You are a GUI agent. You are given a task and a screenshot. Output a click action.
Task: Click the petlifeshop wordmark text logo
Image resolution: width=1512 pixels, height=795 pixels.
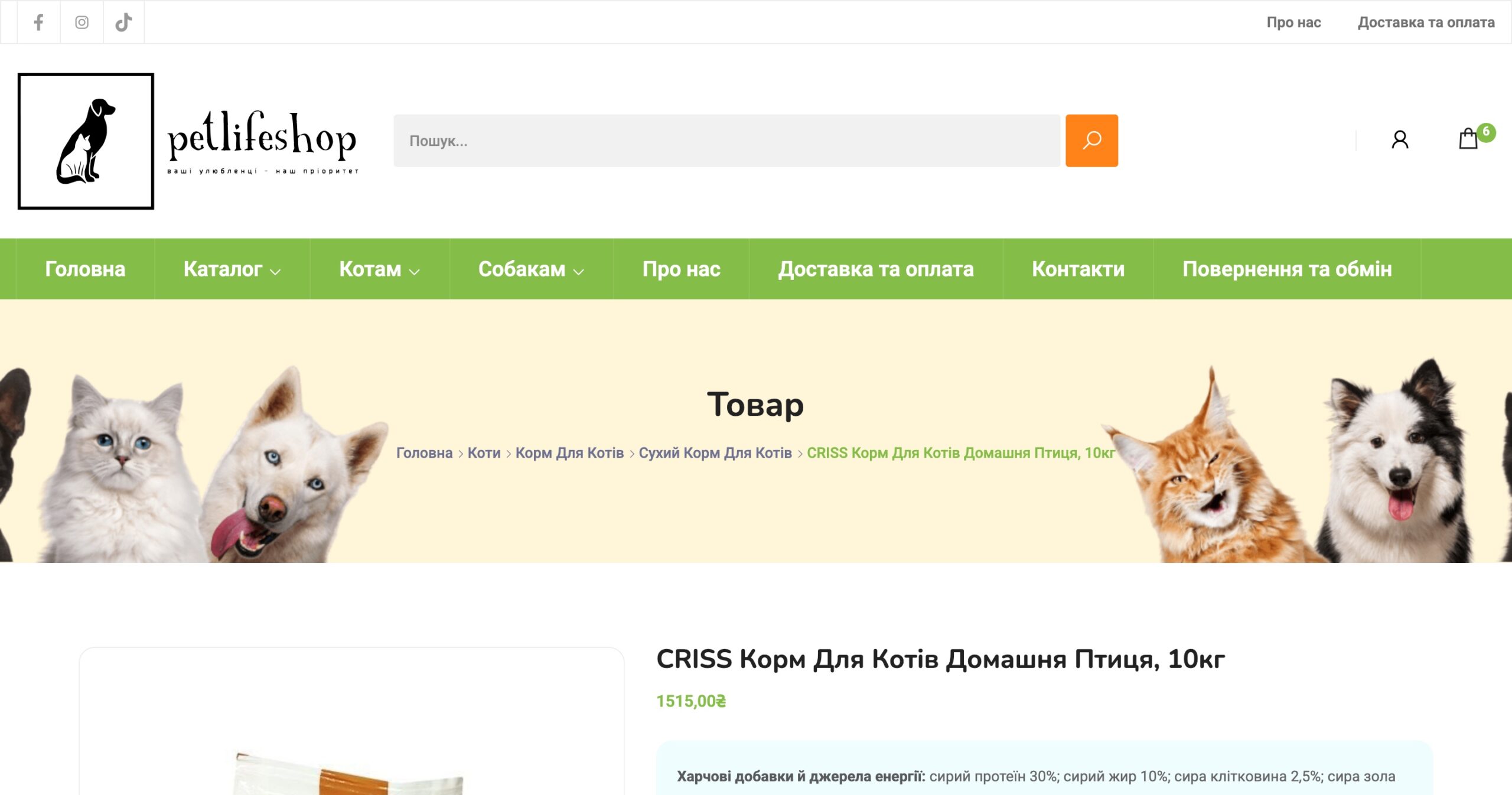[x=262, y=142]
